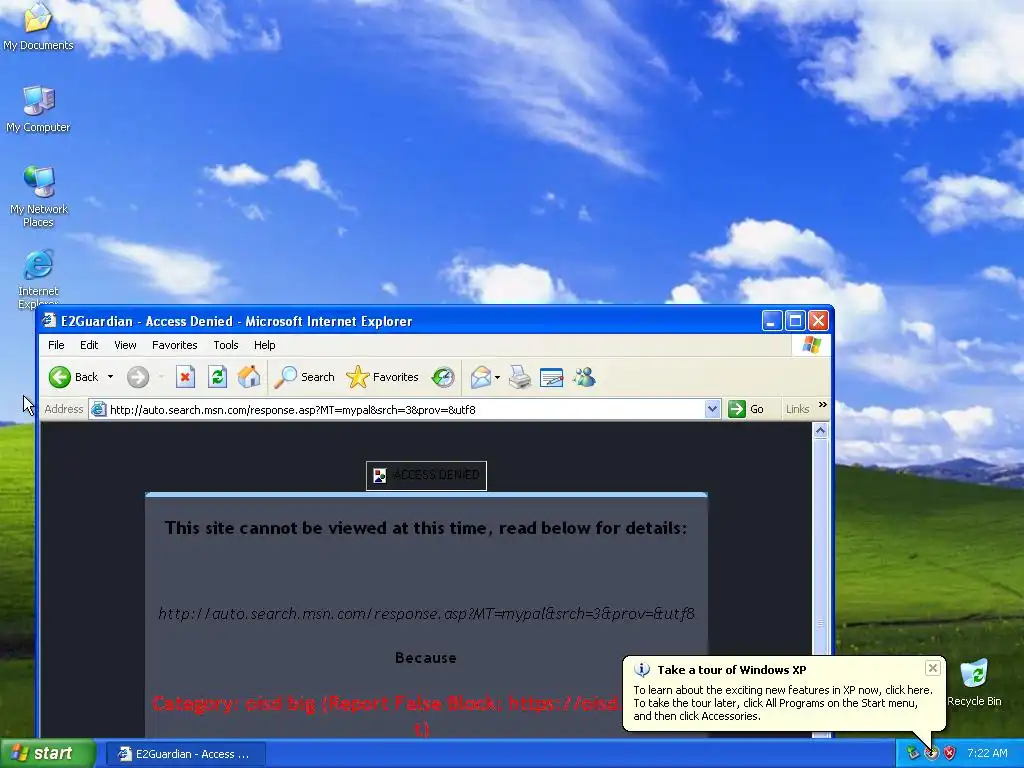Click the E2Guardian taskbar button
The image size is (1024, 768).
[x=185, y=754]
